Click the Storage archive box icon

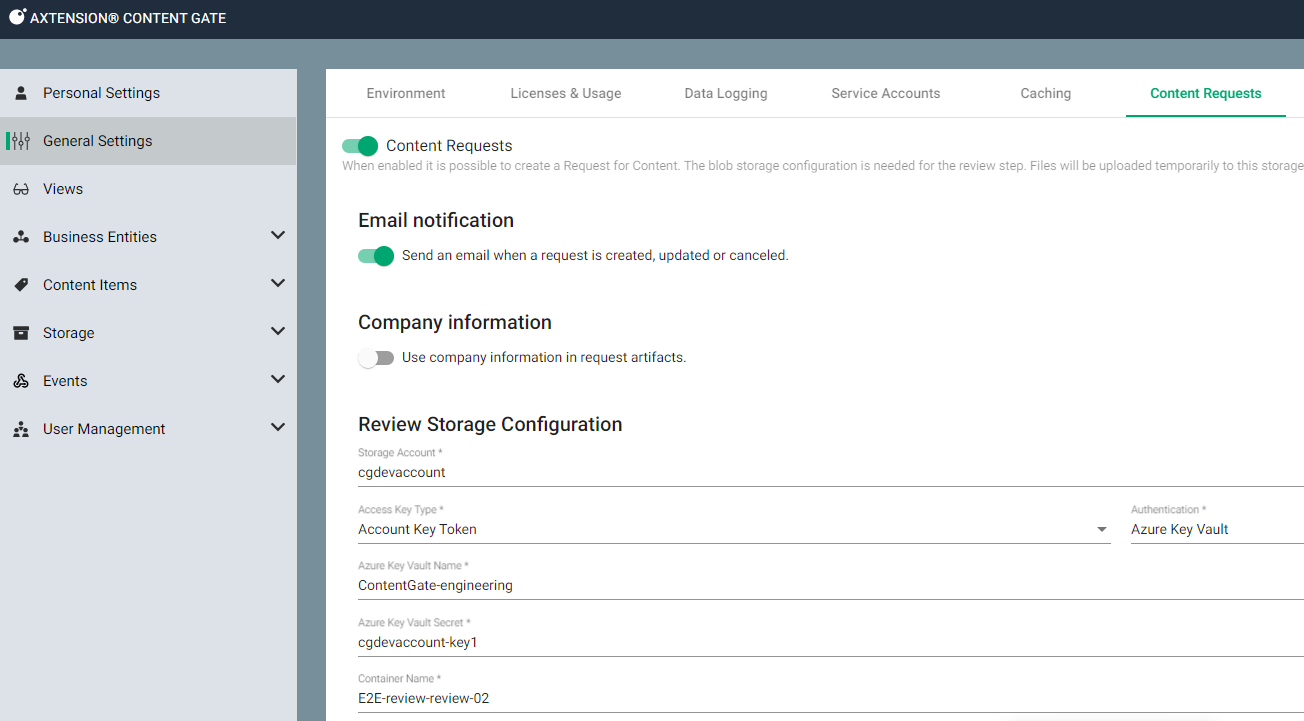point(21,333)
